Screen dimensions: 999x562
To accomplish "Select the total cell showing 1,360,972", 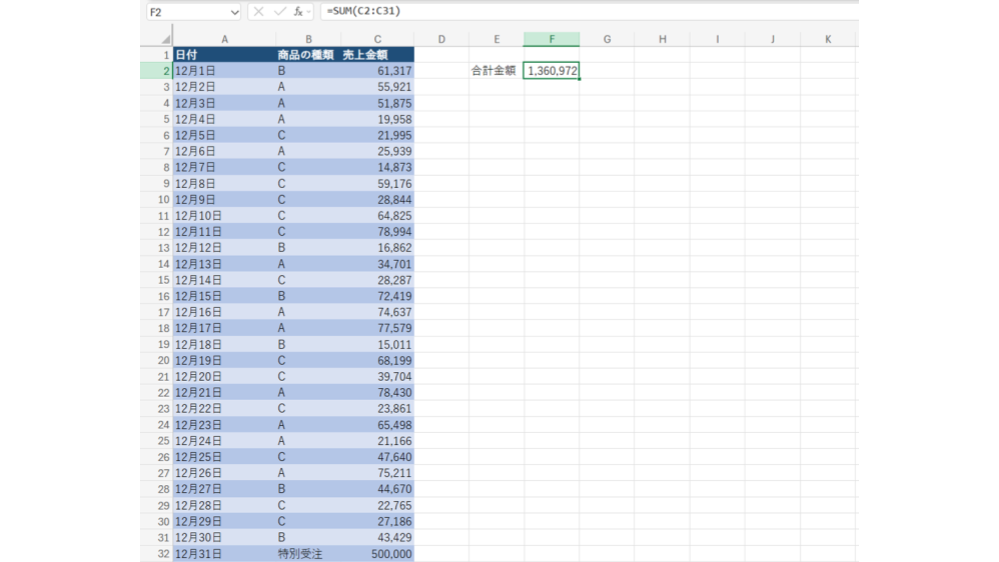I will pos(551,71).
